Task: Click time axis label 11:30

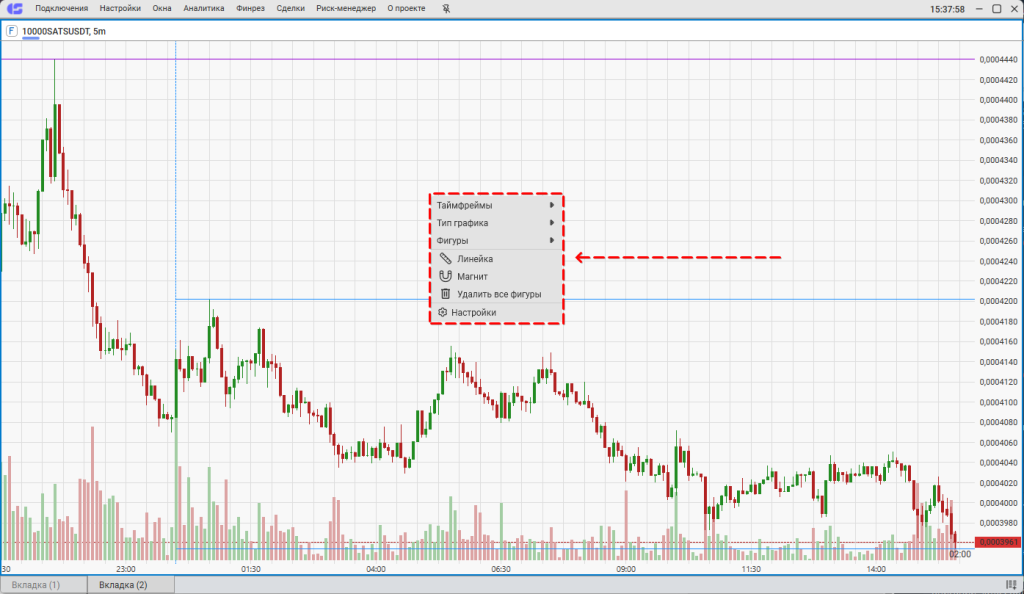Action: click(x=751, y=569)
